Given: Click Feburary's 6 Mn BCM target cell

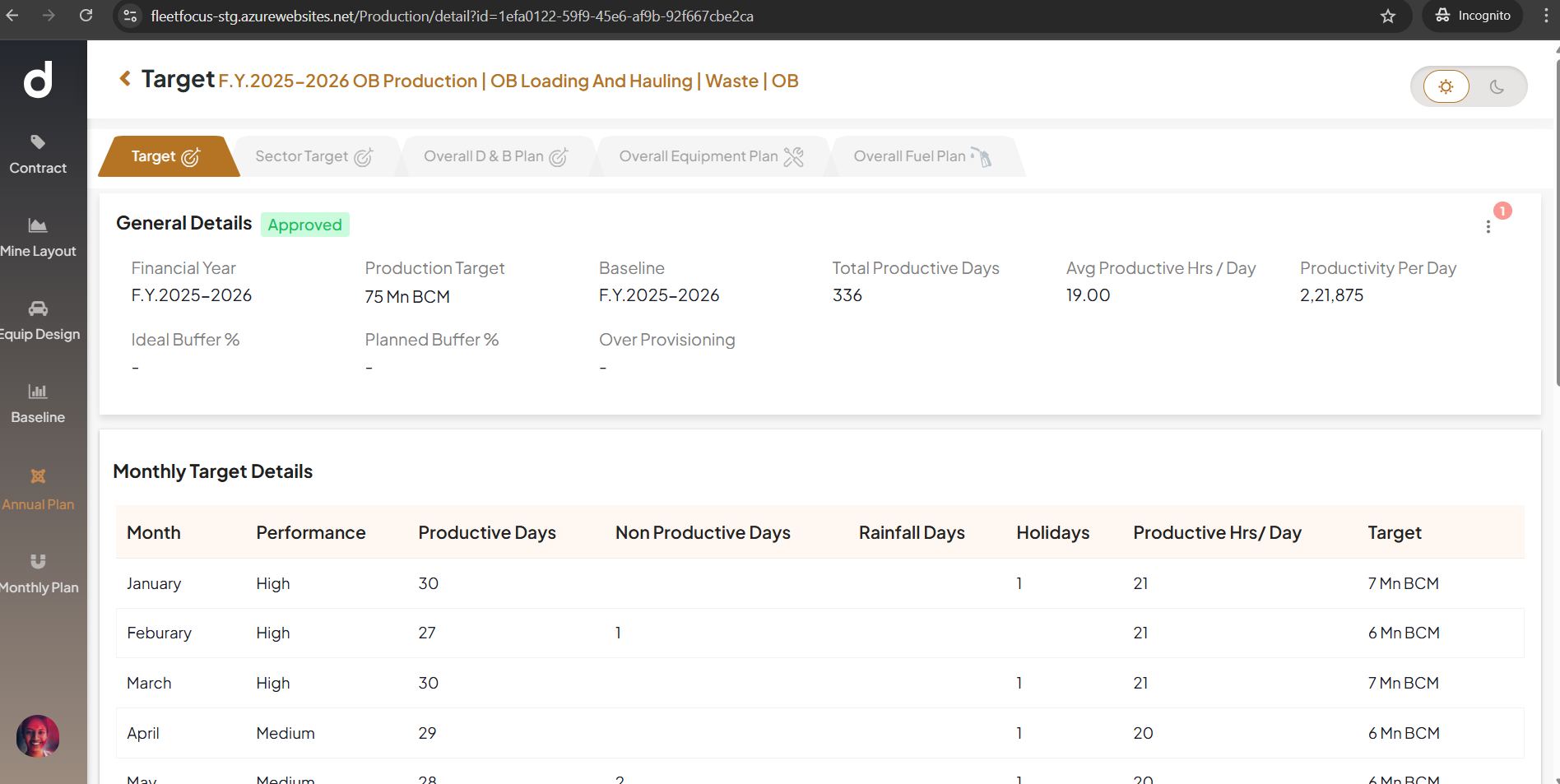Looking at the screenshot, I should click(1404, 633).
